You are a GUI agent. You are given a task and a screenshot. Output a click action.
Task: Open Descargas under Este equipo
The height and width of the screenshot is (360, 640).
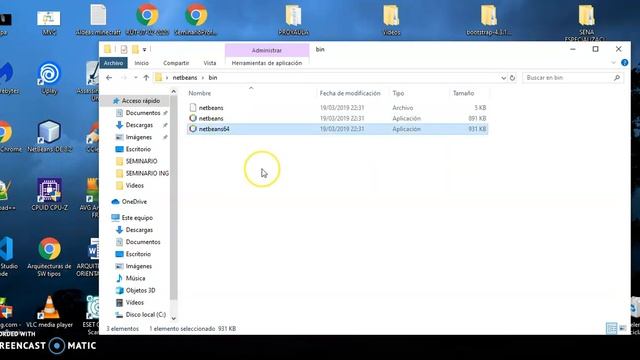click(139, 230)
